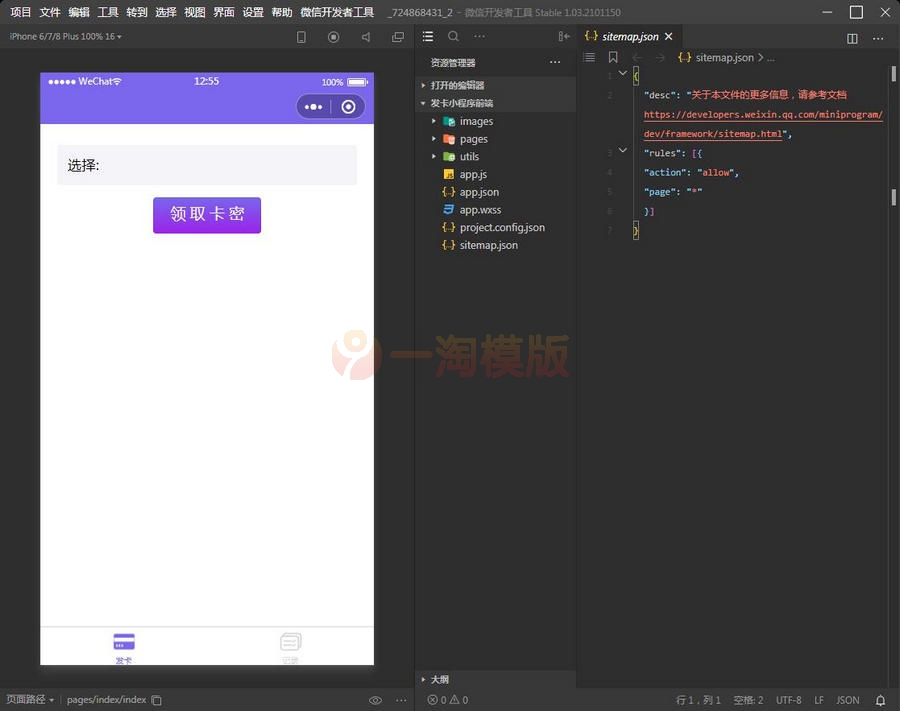Click the mini program capsule close circle
Viewport: 900px width, 711px height.
[x=348, y=107]
